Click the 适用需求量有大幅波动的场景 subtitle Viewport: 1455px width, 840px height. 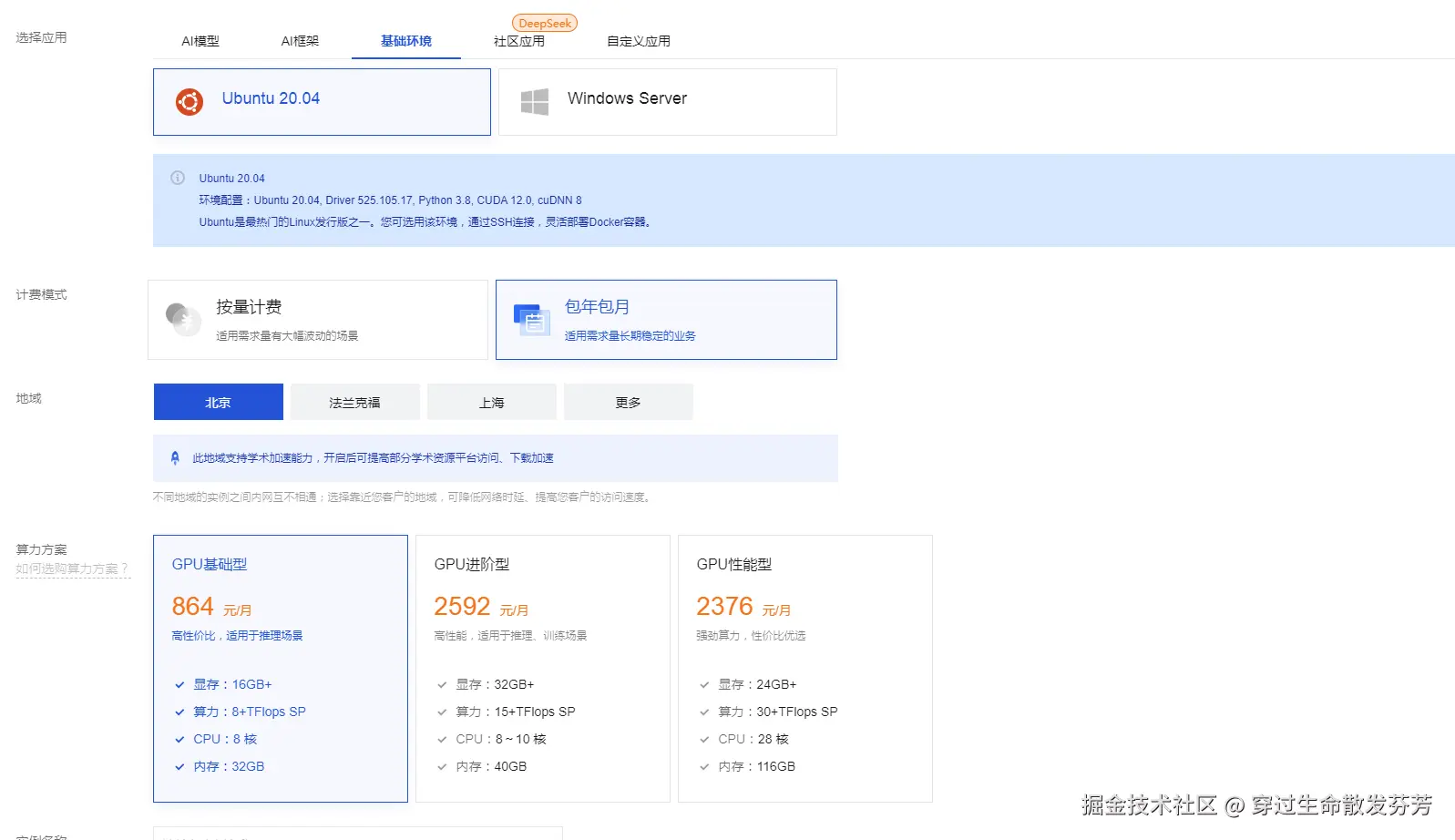[287, 336]
